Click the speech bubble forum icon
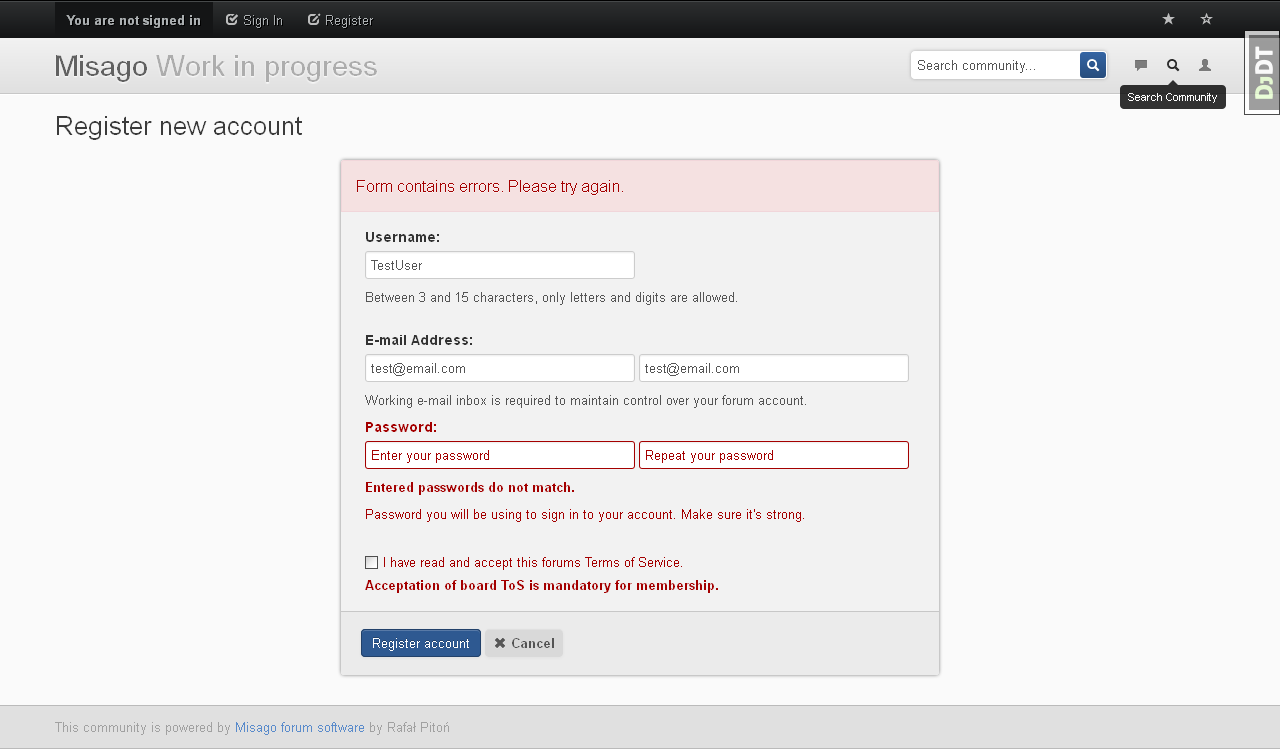 pyautogui.click(x=1141, y=65)
